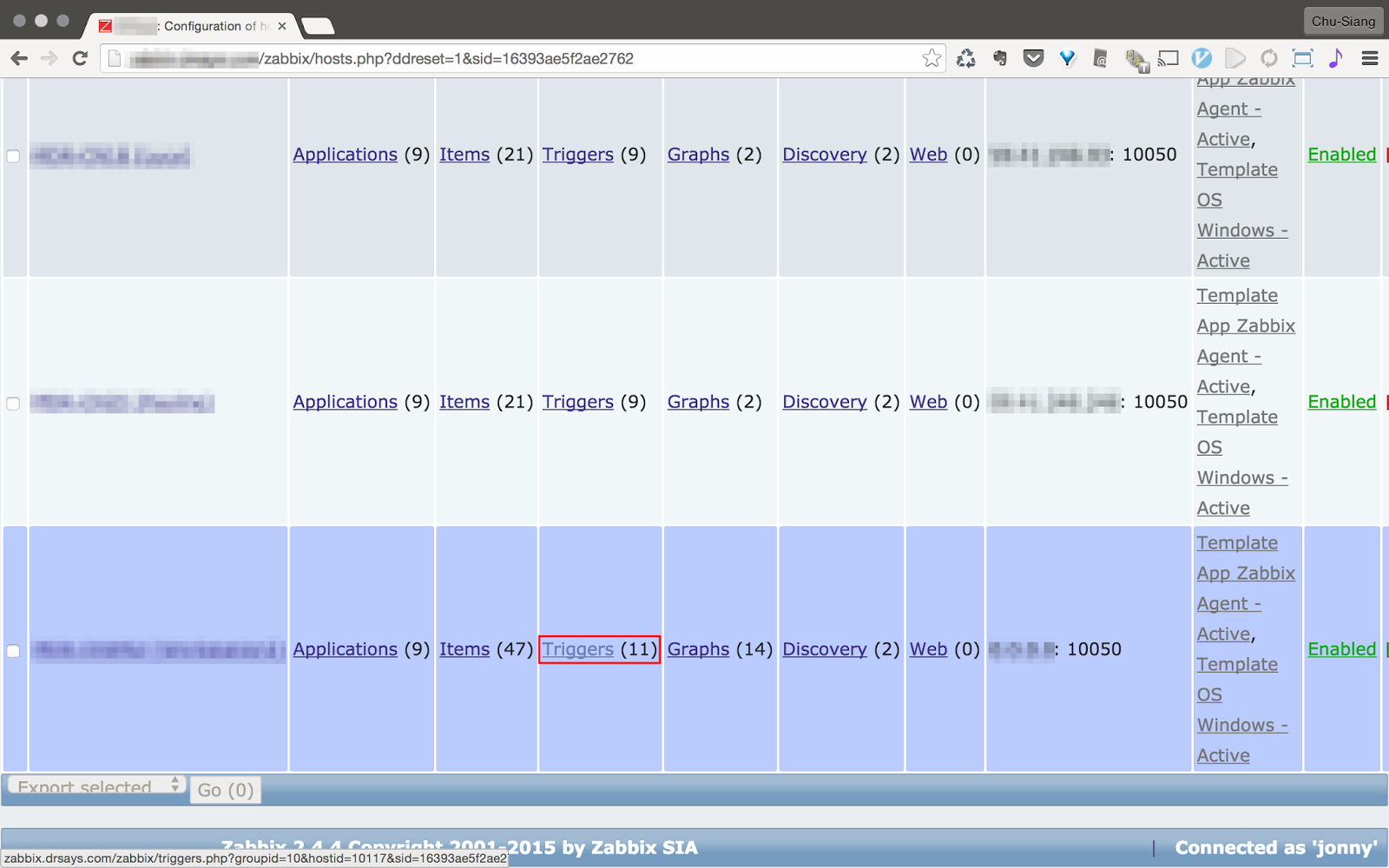Viewport: 1389px width, 868px height.
Task: Open Web link in the top host row
Action: [x=928, y=155]
